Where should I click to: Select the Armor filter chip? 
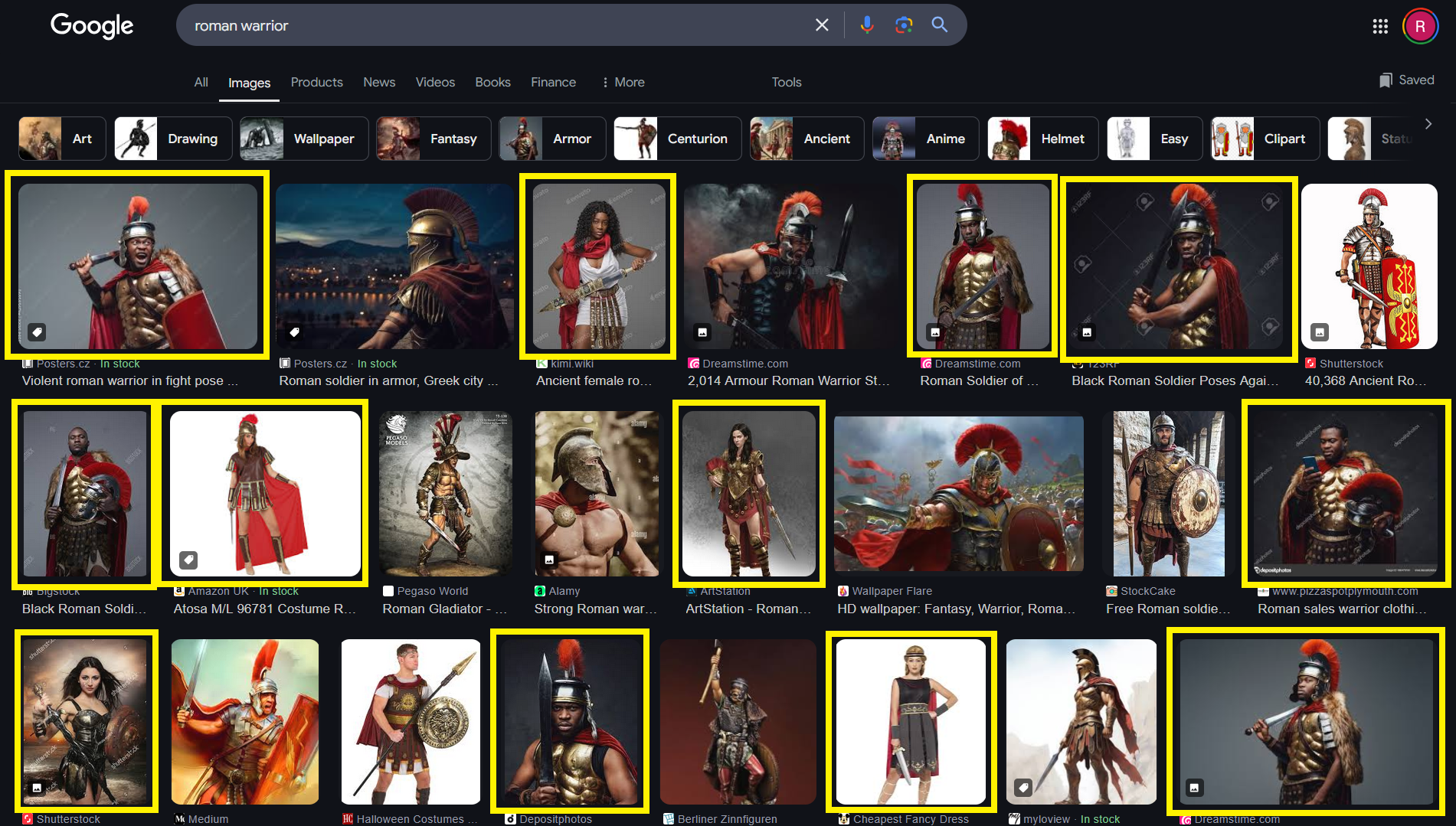pyautogui.click(x=552, y=139)
